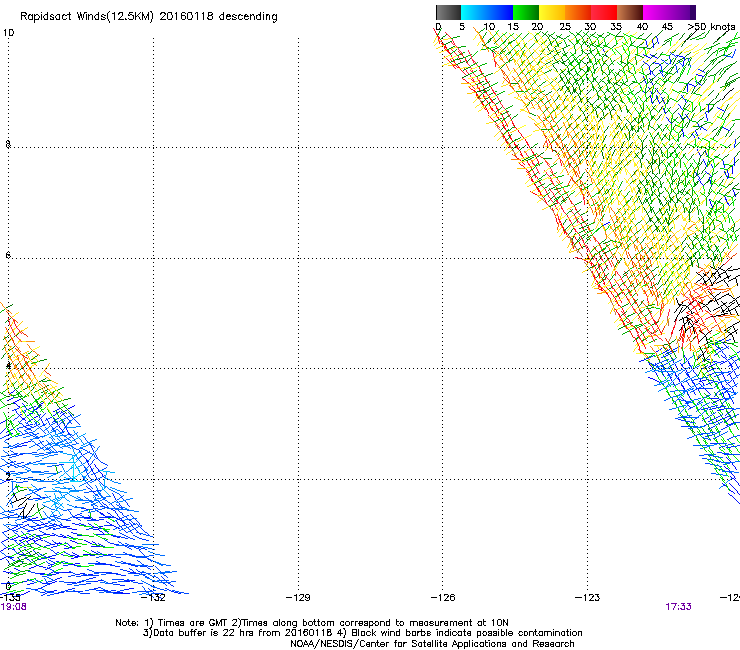The image size is (740, 650).
Task: Click the '5' legend scale label
Action: [462, 26]
